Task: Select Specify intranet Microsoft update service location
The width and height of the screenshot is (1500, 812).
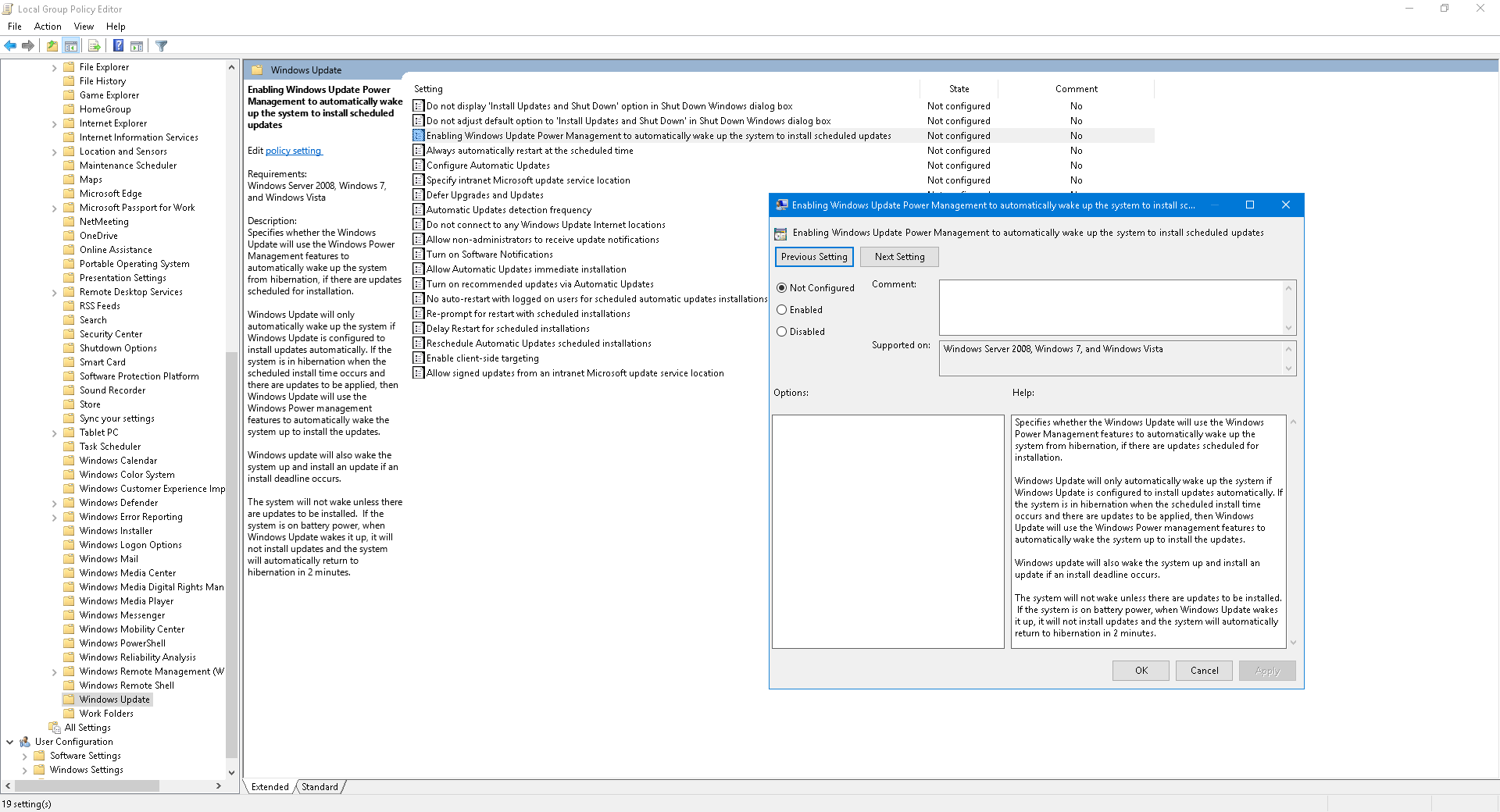Action: click(528, 180)
